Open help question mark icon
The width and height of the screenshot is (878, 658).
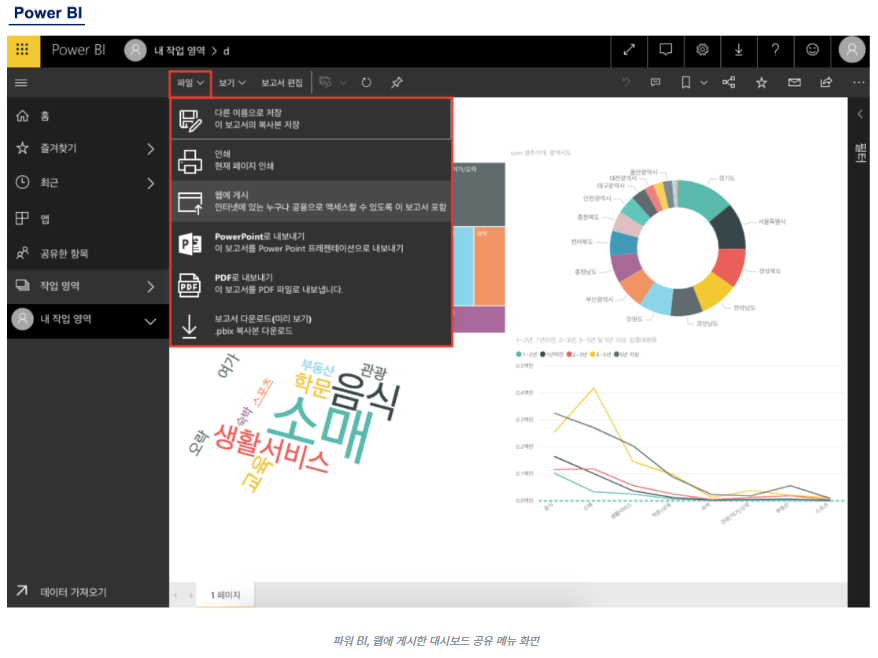click(776, 50)
